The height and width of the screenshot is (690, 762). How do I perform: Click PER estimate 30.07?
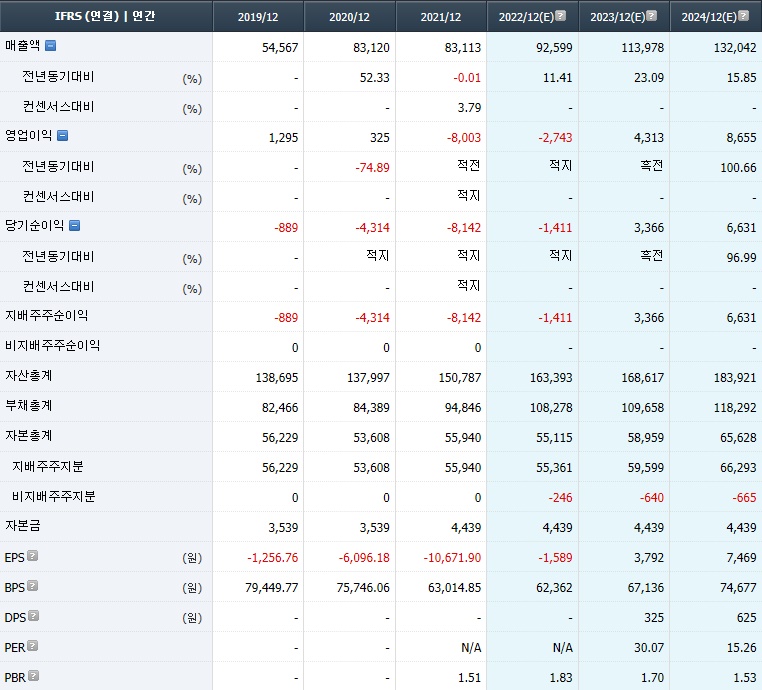[649, 648]
